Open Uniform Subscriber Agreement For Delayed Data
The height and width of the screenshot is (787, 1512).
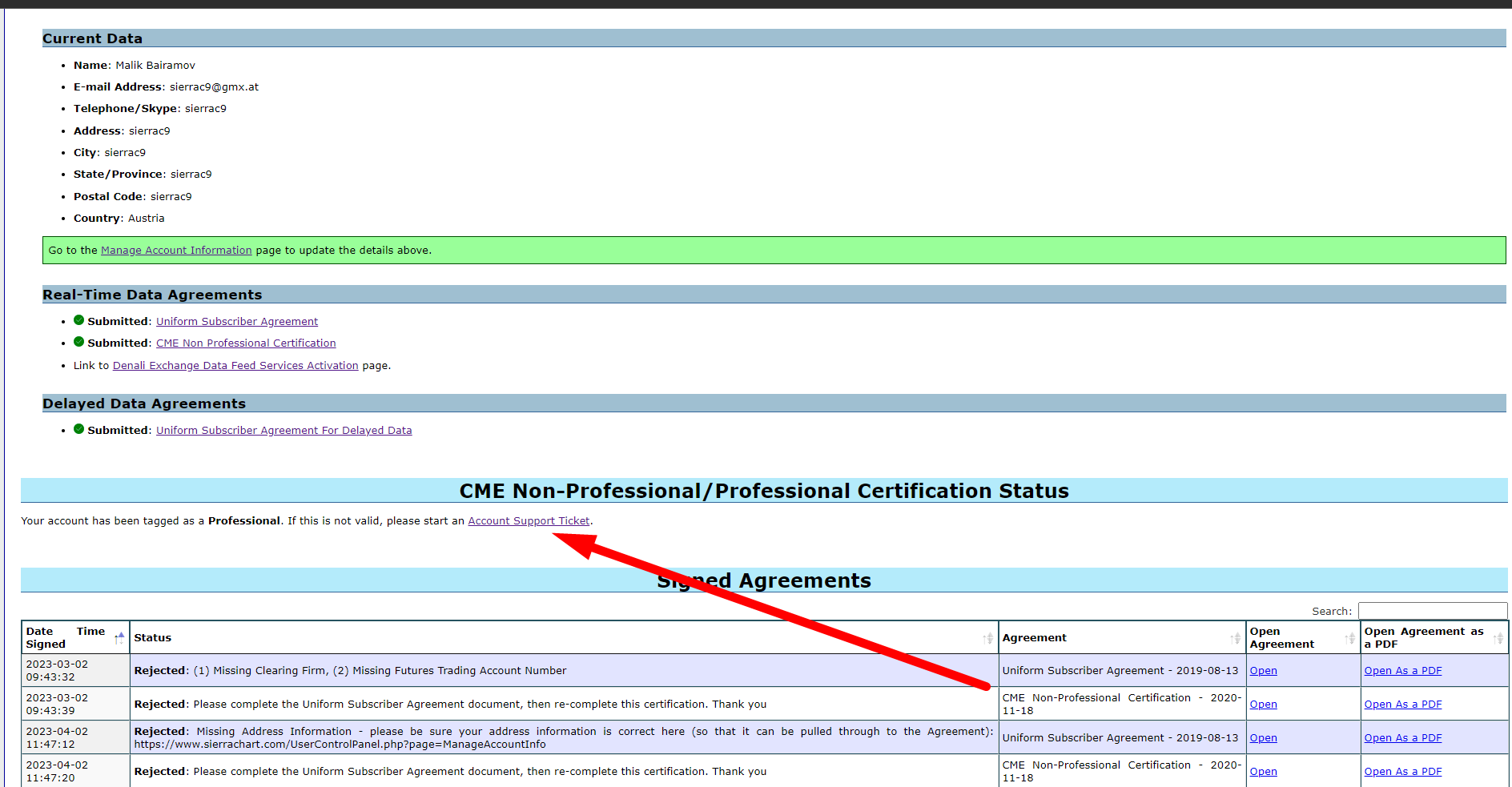(284, 431)
